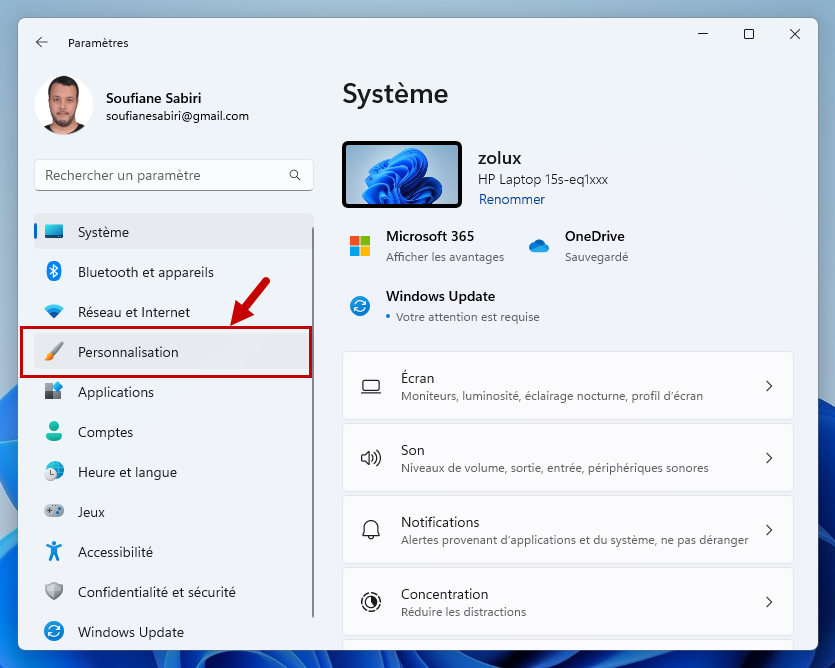Expand the Concentration row chevron
Screen dimensions: 835x668
pyautogui.click(x=769, y=602)
